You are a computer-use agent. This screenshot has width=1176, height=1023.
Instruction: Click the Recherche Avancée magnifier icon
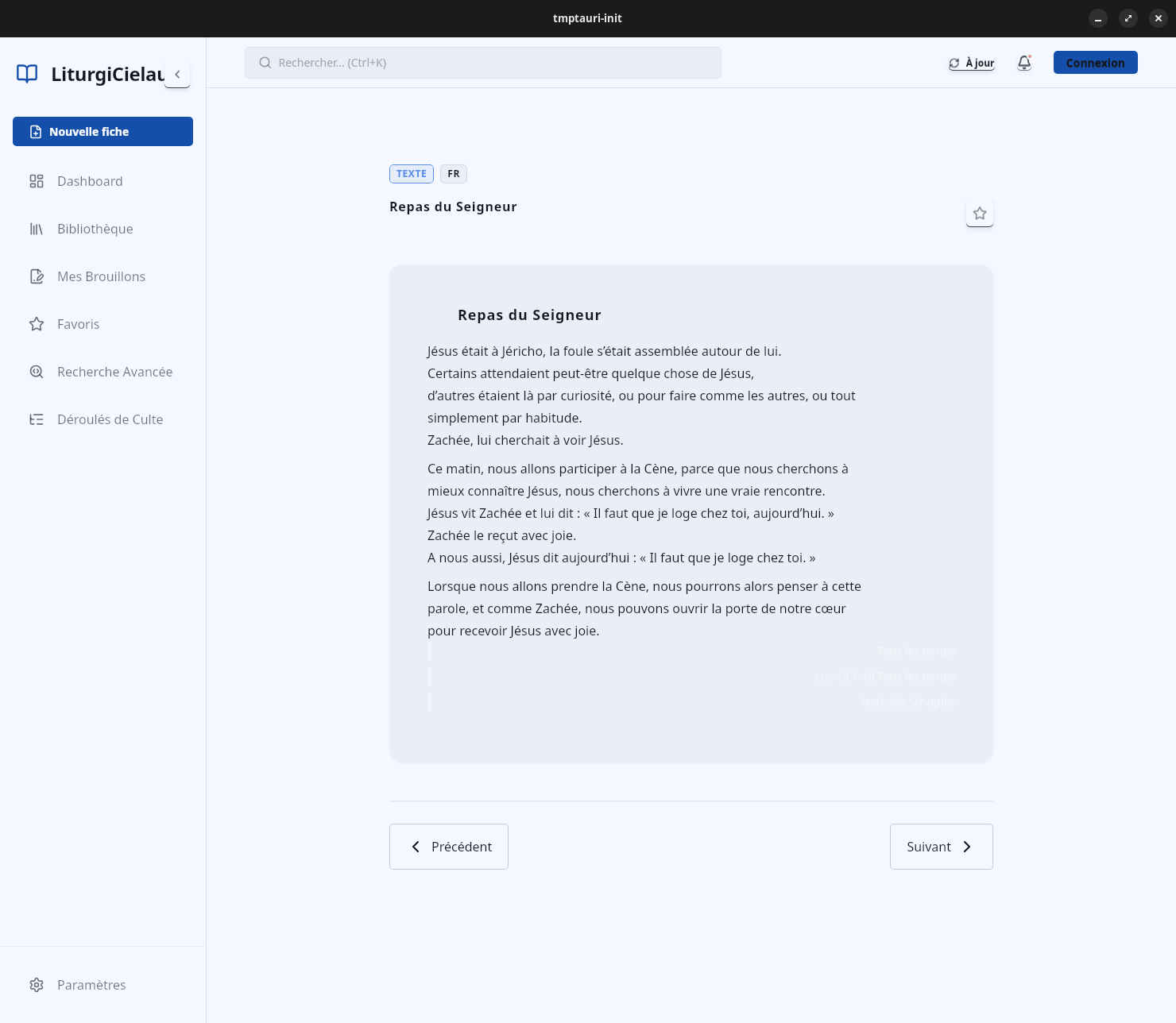pos(37,372)
